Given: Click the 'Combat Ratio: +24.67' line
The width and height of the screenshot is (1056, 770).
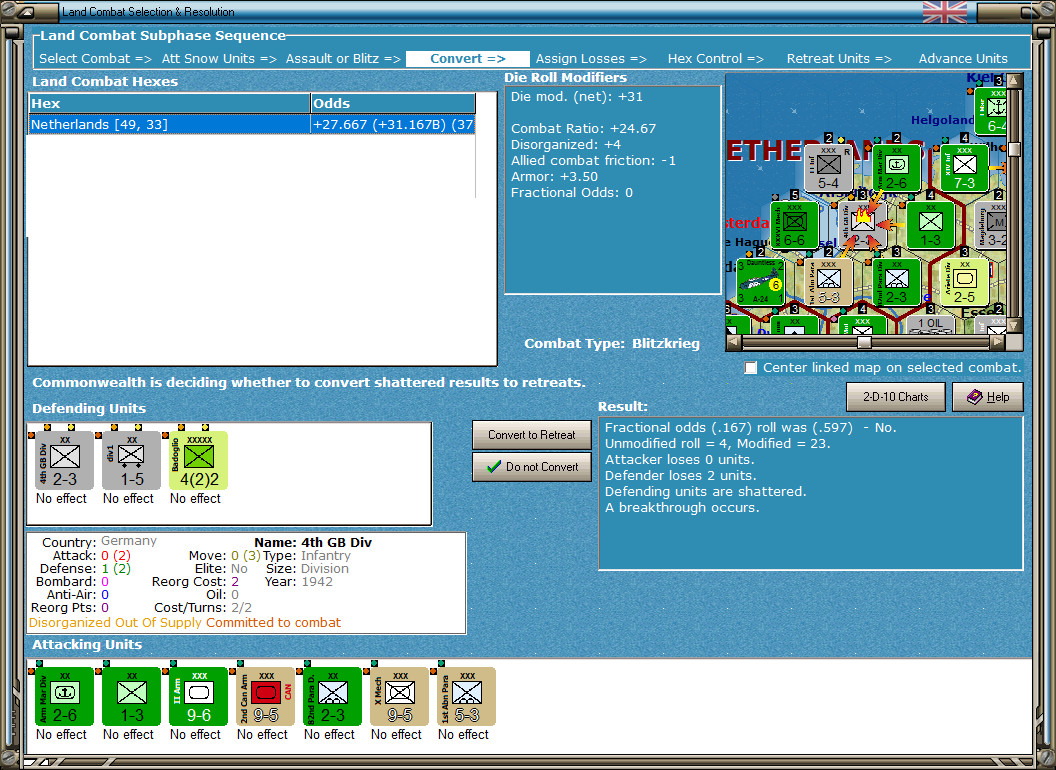Looking at the screenshot, I should [583, 129].
